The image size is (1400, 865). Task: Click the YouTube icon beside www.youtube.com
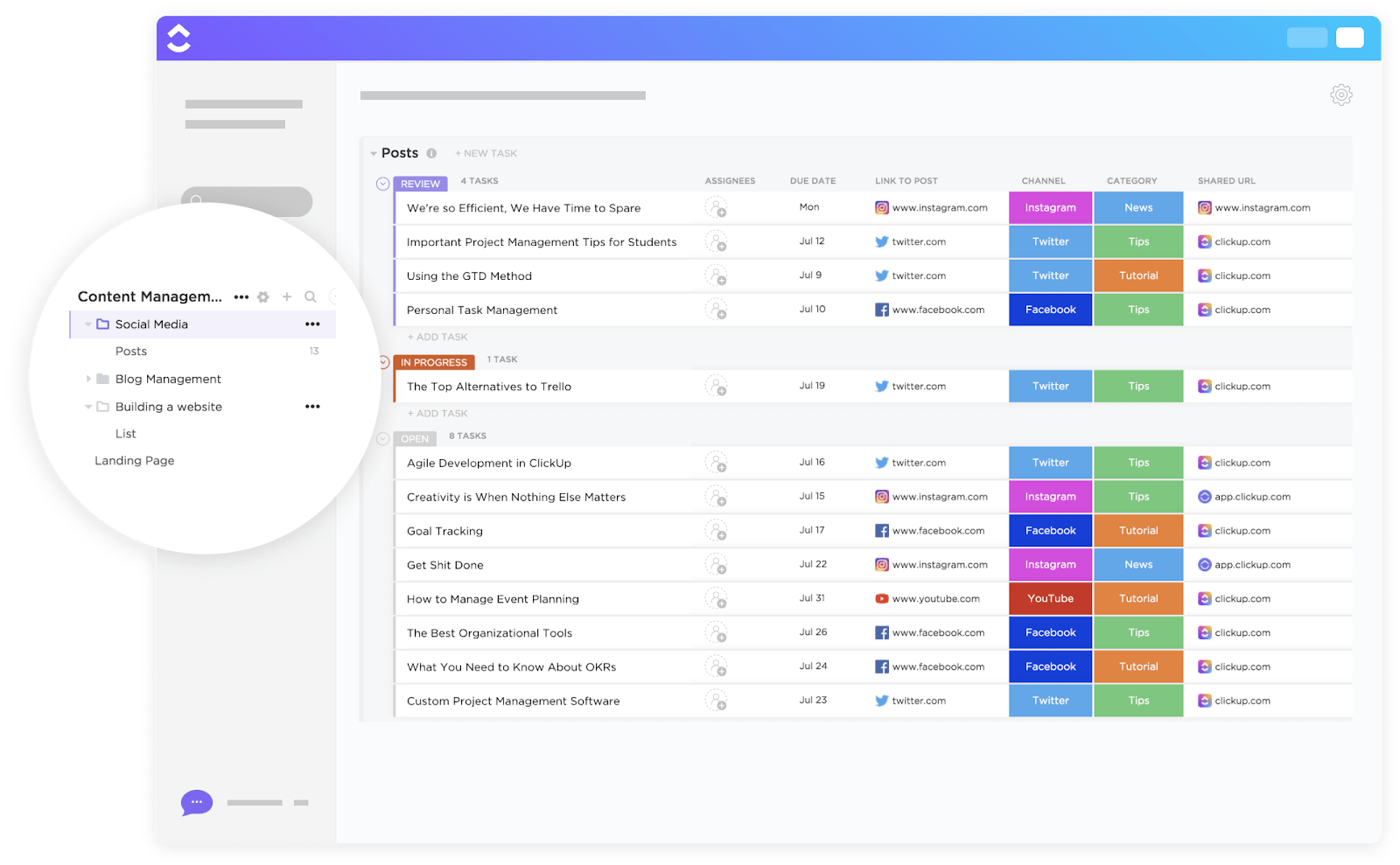click(x=881, y=598)
